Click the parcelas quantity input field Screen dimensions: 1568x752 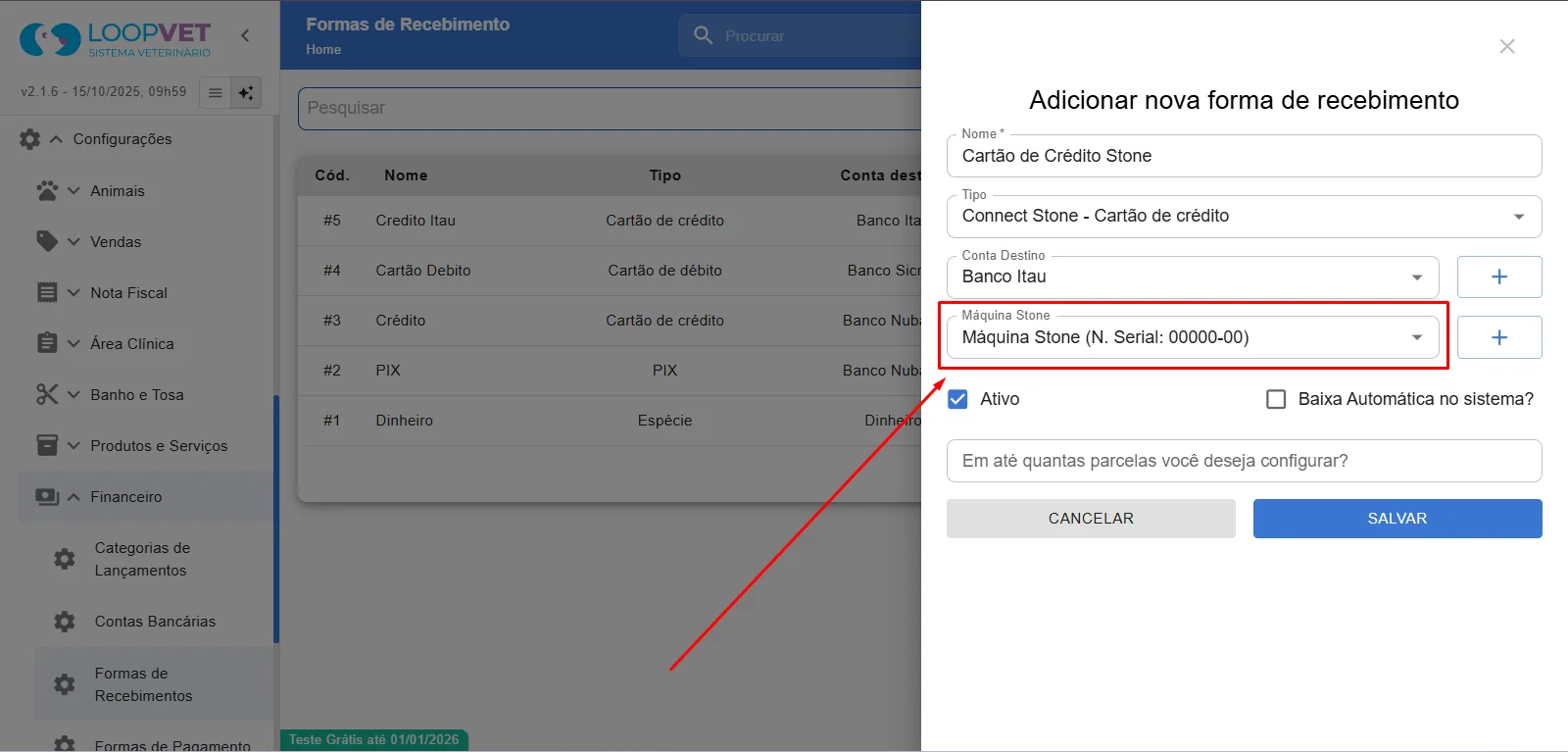pos(1244,461)
